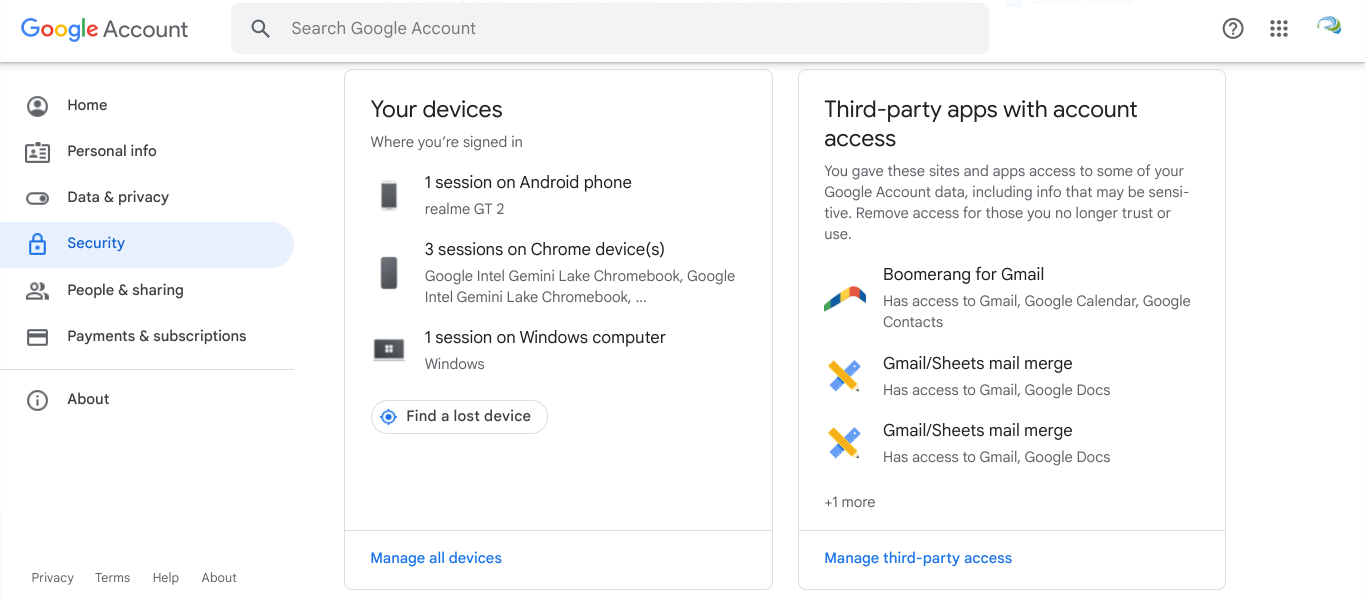Viewport: 1365px width, 602px height.
Task: Click the profile avatar picture
Action: coord(1329,27)
